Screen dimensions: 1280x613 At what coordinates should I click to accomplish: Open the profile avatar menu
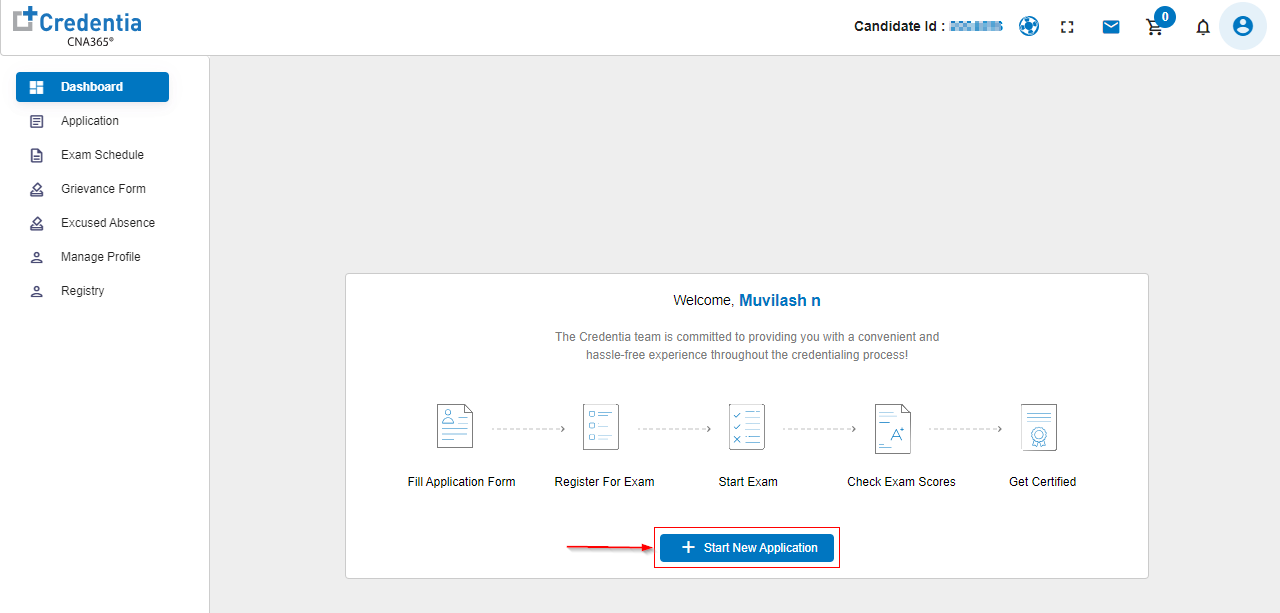[x=1242, y=26]
